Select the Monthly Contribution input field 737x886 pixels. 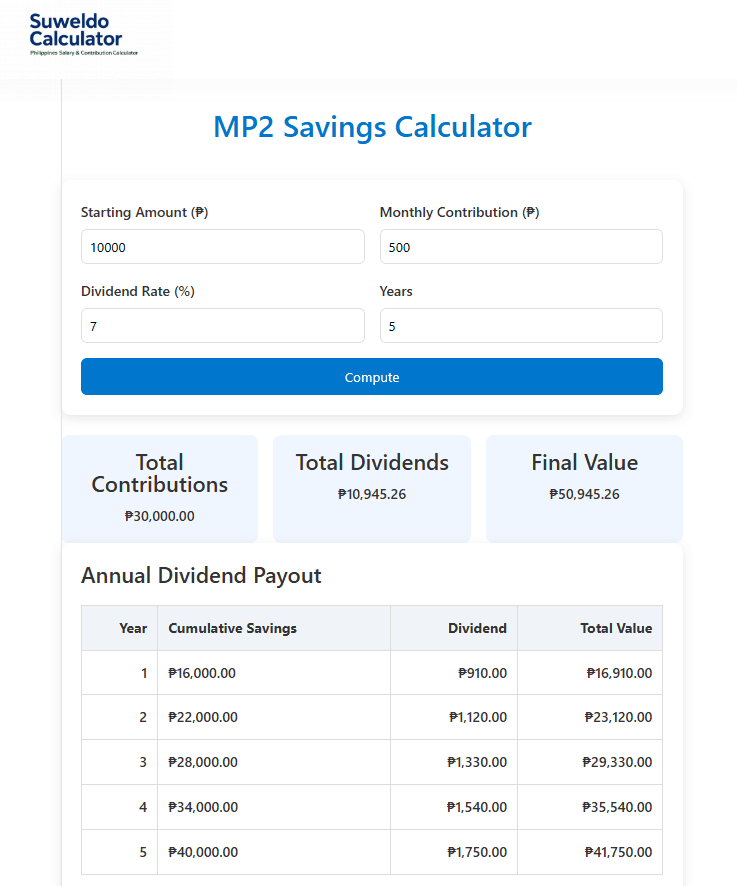click(520, 246)
